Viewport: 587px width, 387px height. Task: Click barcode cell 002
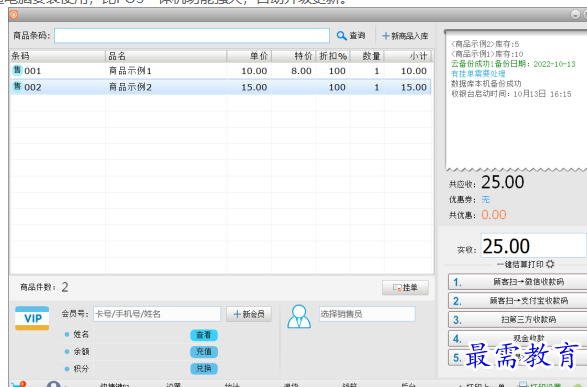click(33, 88)
